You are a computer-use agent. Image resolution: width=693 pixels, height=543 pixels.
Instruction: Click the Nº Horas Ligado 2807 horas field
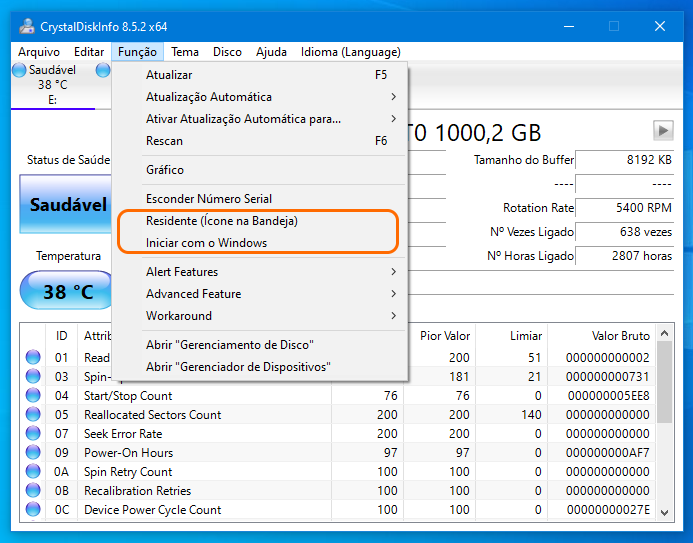coord(624,255)
